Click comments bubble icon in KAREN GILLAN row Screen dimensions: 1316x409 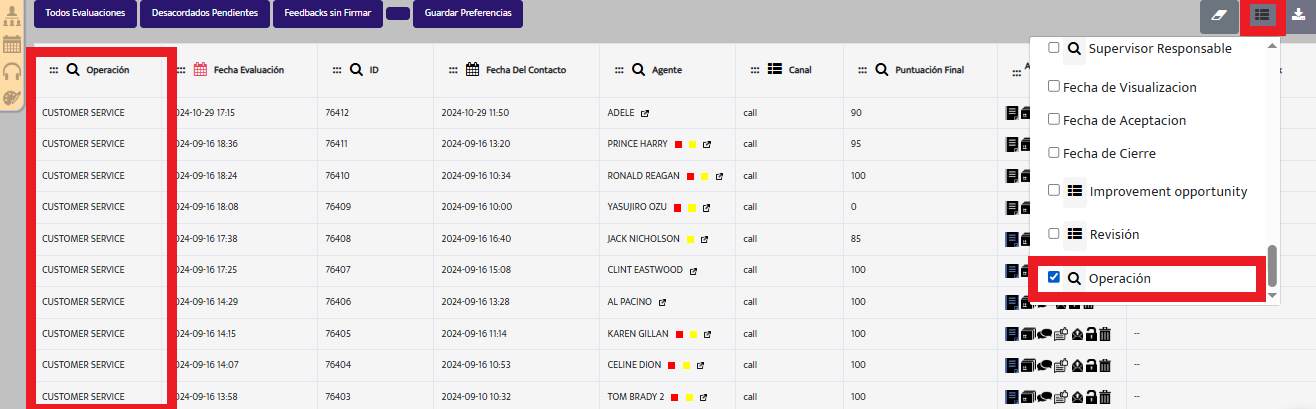1044,334
